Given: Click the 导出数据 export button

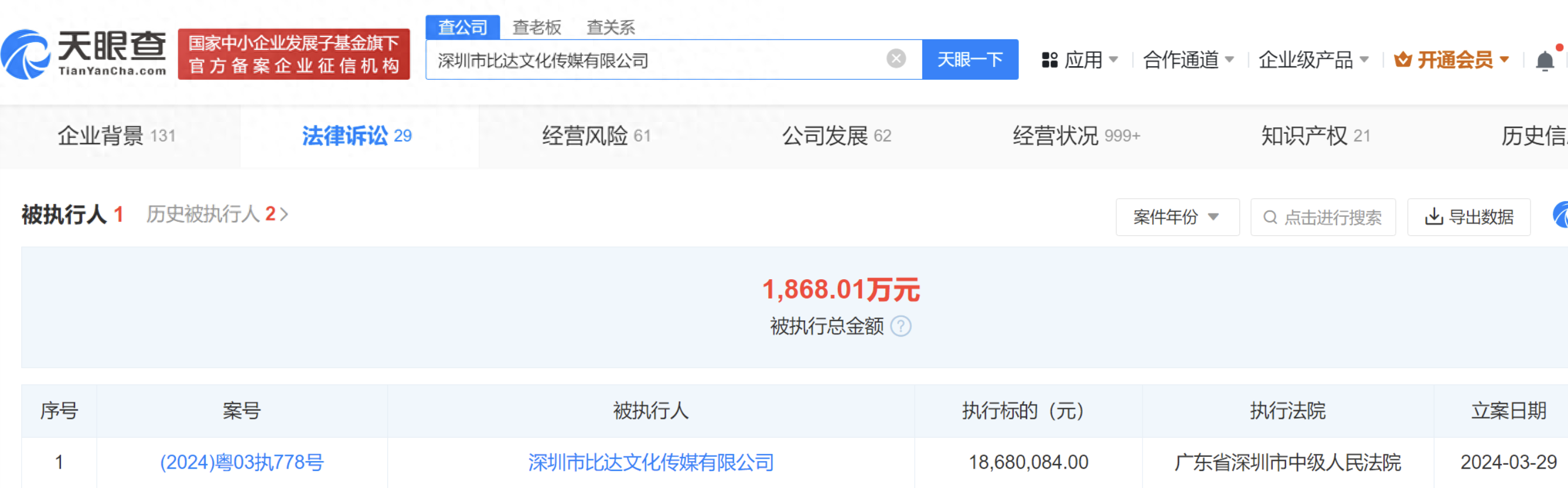Looking at the screenshot, I should click(1468, 217).
